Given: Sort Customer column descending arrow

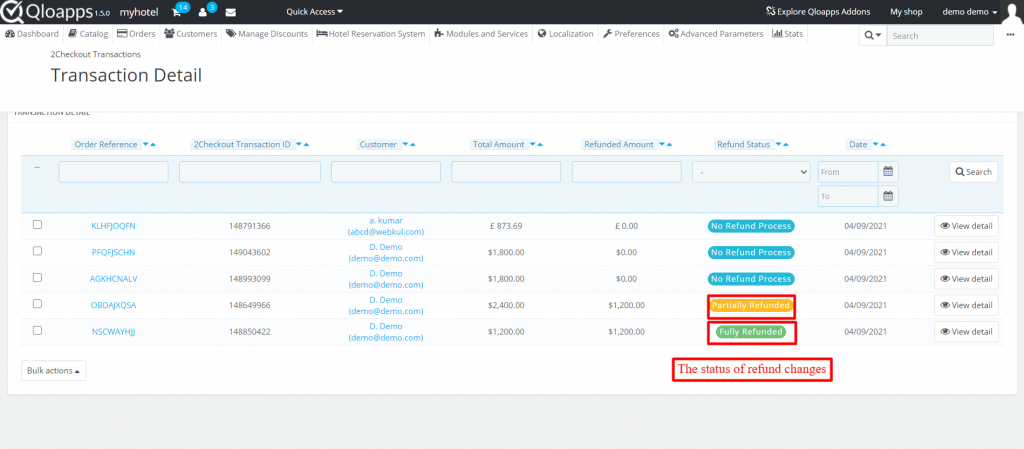Looking at the screenshot, I should [406, 144].
